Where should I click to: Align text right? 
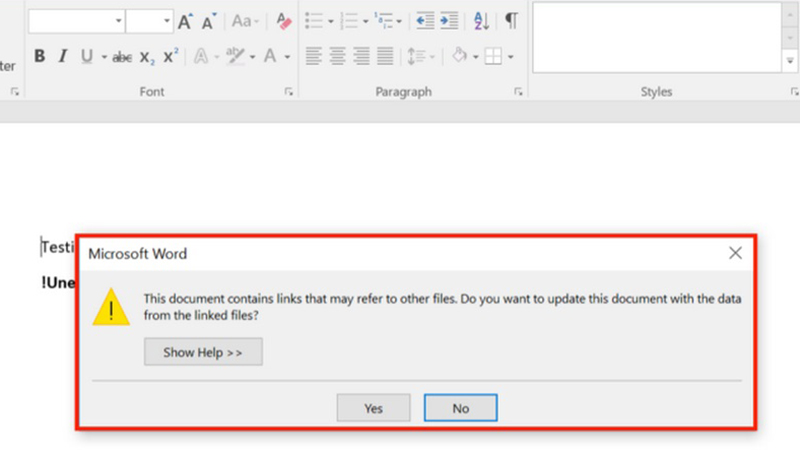click(x=361, y=56)
